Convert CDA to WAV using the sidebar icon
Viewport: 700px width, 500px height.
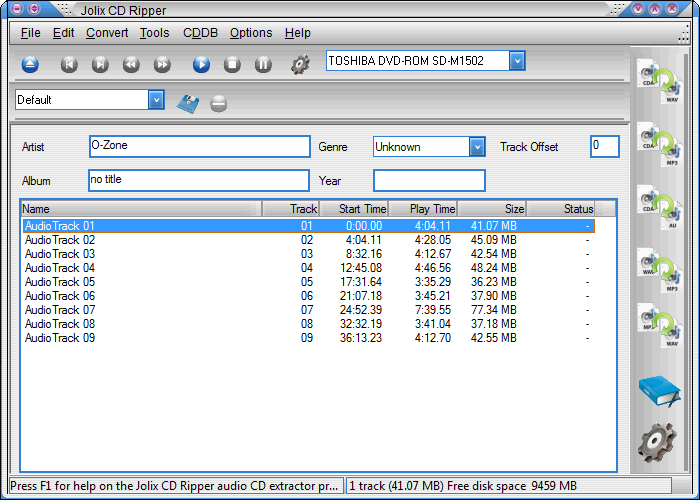coord(659,81)
